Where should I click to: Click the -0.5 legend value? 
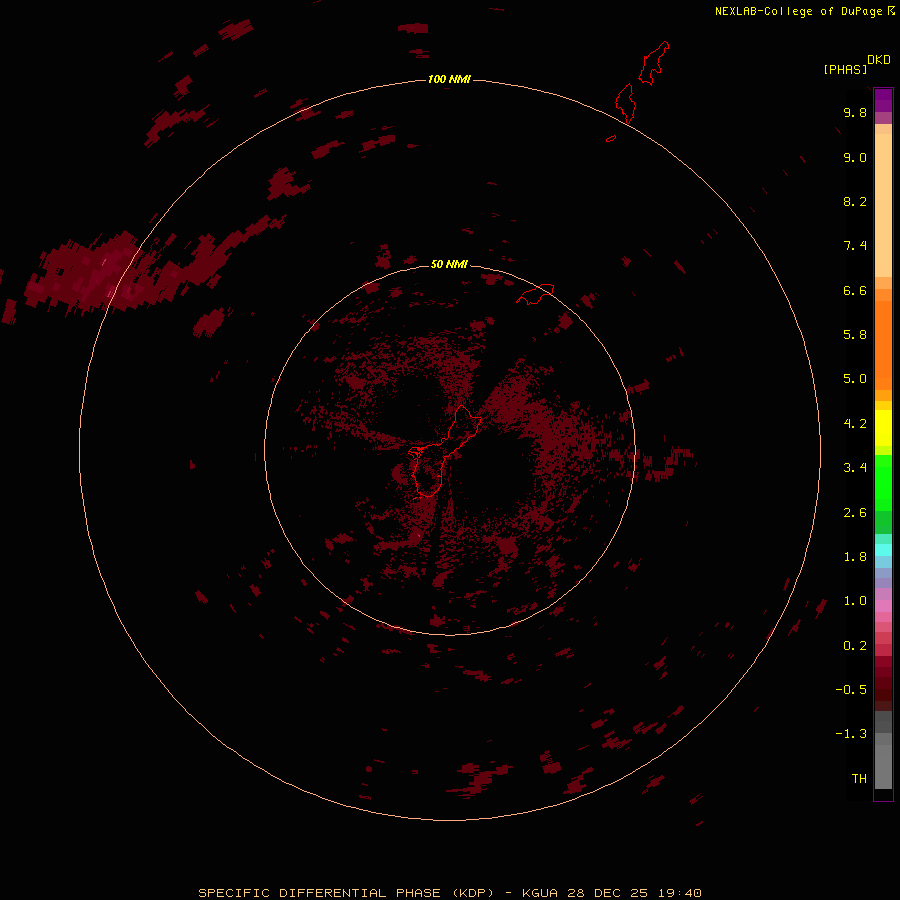[x=851, y=690]
